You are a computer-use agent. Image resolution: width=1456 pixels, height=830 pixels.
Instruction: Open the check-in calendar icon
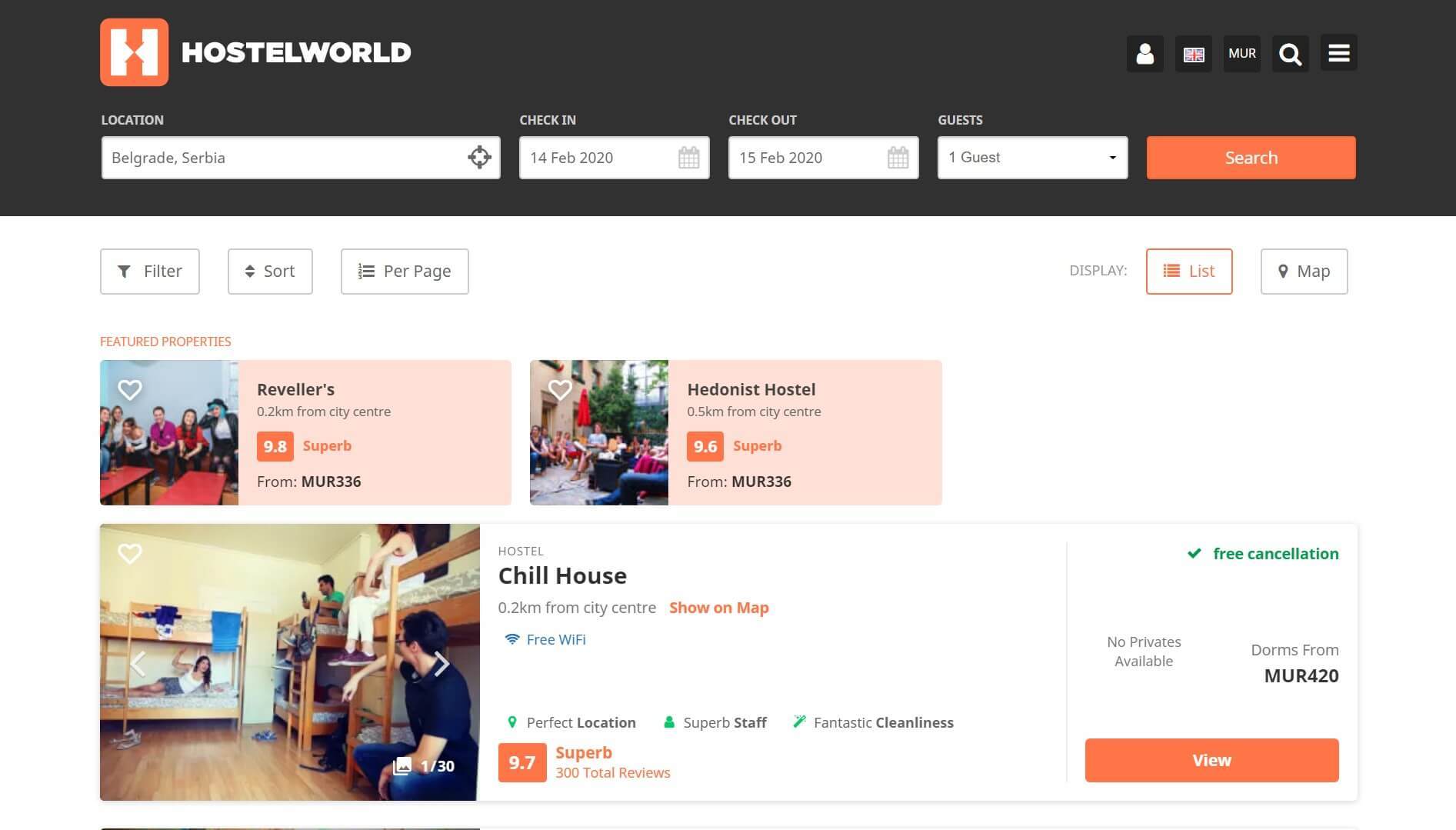[x=689, y=158]
